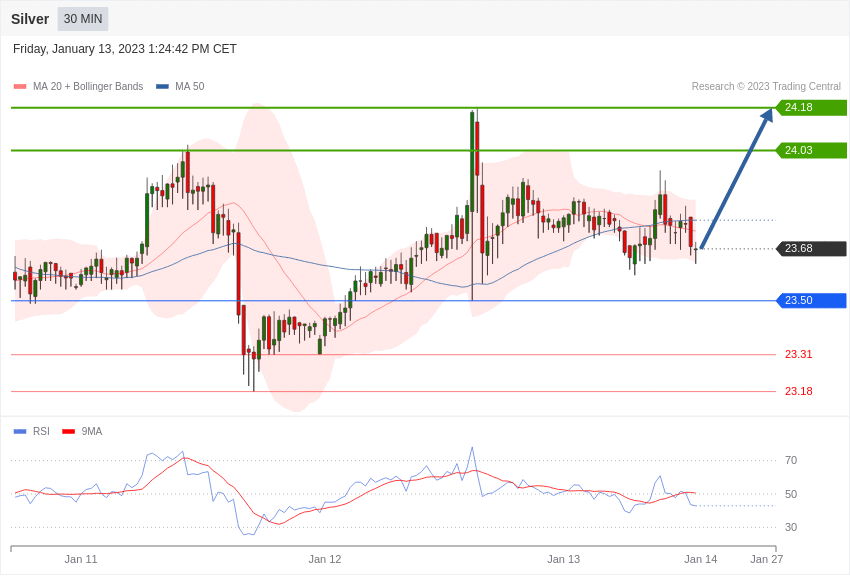Click the 23.50 pivot price label

pyautogui.click(x=812, y=300)
